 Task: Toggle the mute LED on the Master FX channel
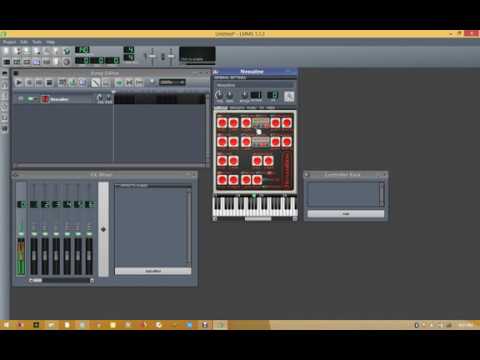pyautogui.click(x=21, y=234)
